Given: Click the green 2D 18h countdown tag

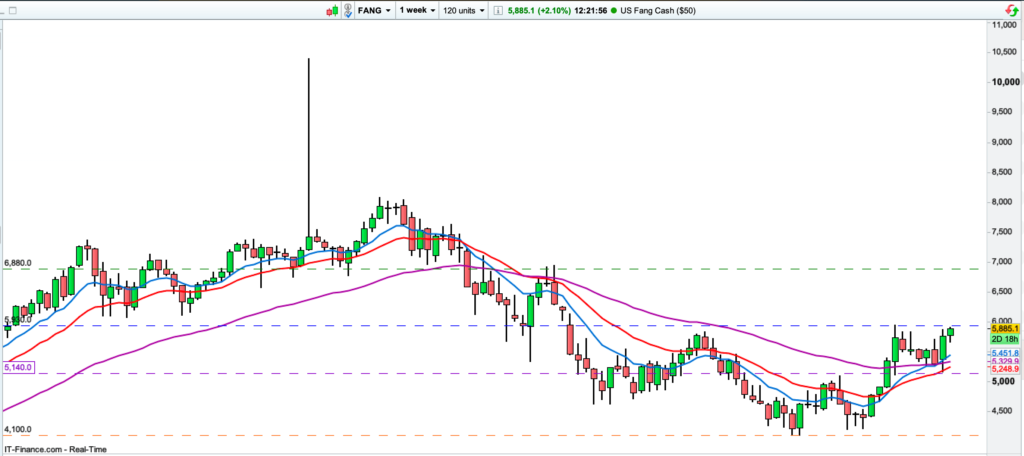Looking at the screenshot, I should [1004, 340].
